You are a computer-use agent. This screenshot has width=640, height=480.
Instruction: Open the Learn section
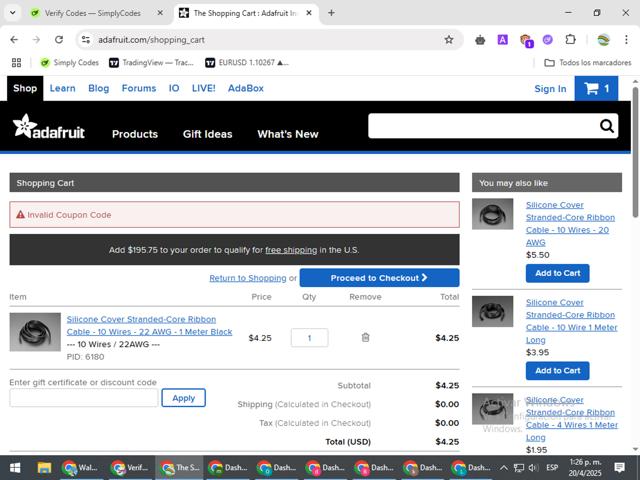(62, 88)
